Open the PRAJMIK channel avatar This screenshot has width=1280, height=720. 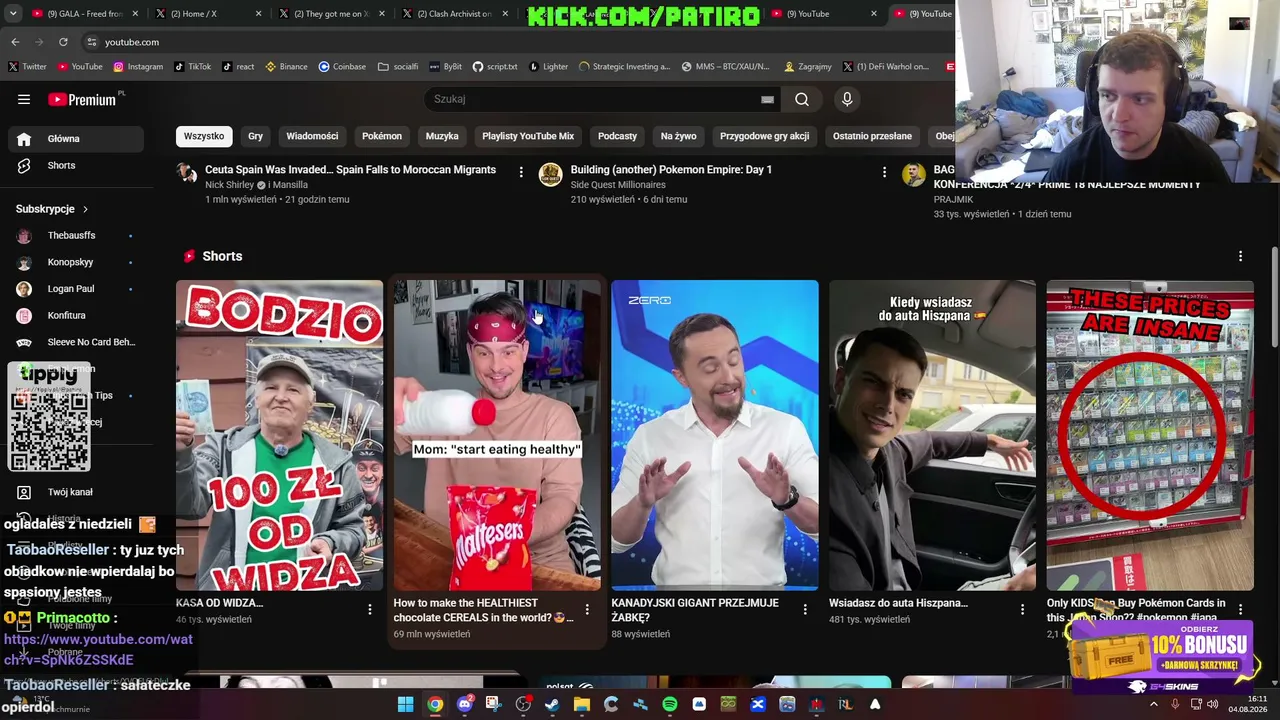pos(913,174)
